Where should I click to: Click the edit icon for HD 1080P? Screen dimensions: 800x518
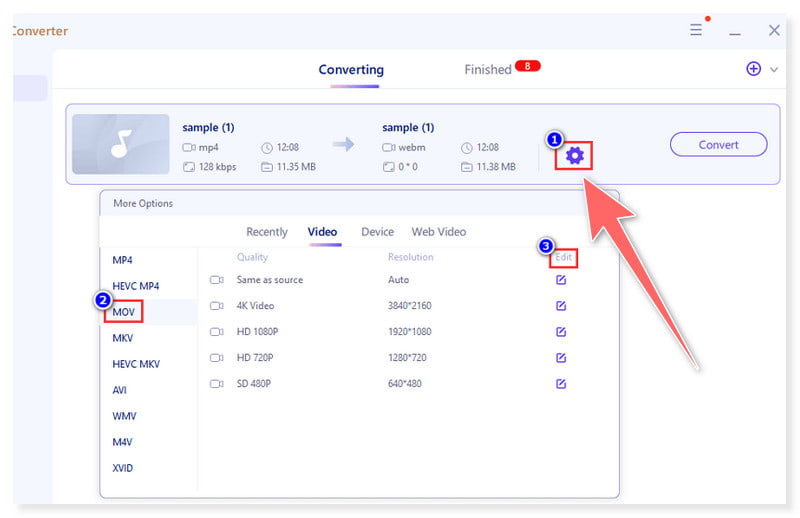point(561,332)
